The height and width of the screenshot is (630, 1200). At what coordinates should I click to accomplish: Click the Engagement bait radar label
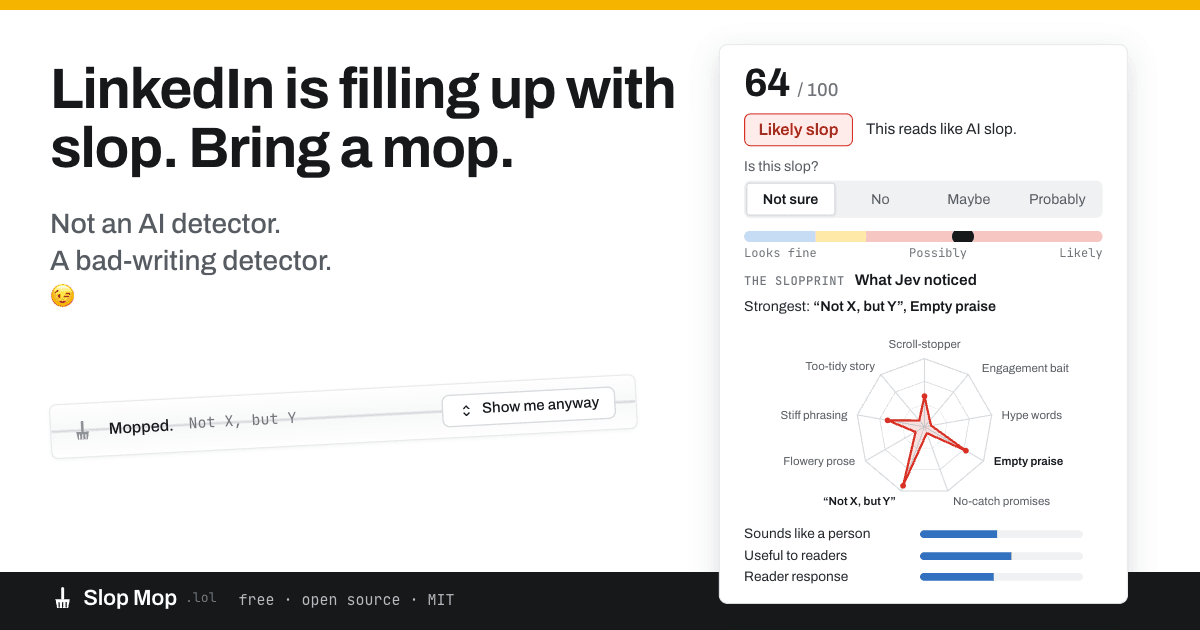tap(1025, 368)
